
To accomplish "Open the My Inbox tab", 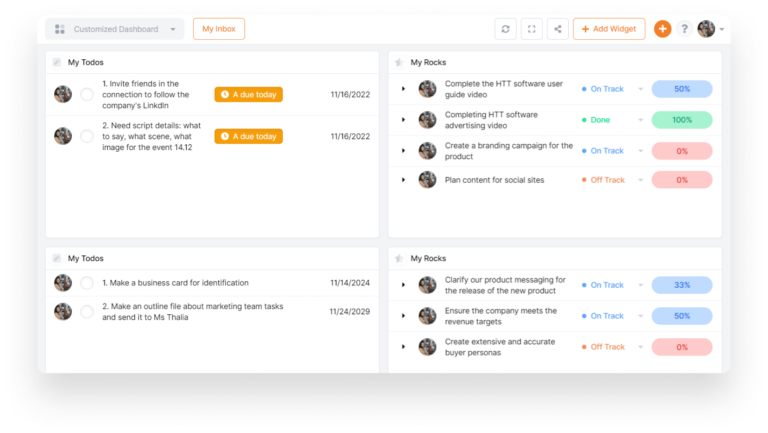I will (x=218, y=29).
